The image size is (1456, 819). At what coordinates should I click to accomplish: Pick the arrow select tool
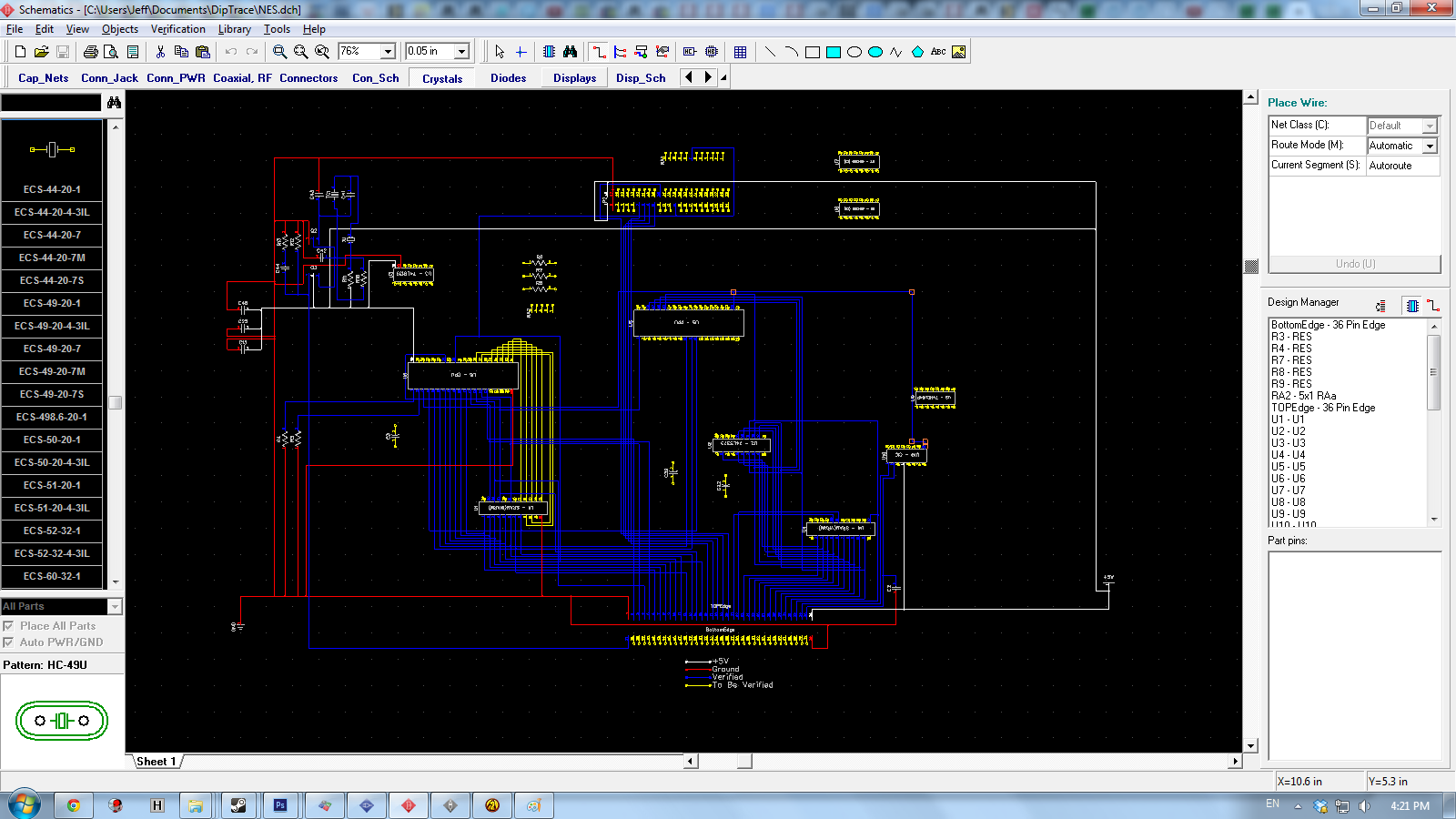[499, 52]
